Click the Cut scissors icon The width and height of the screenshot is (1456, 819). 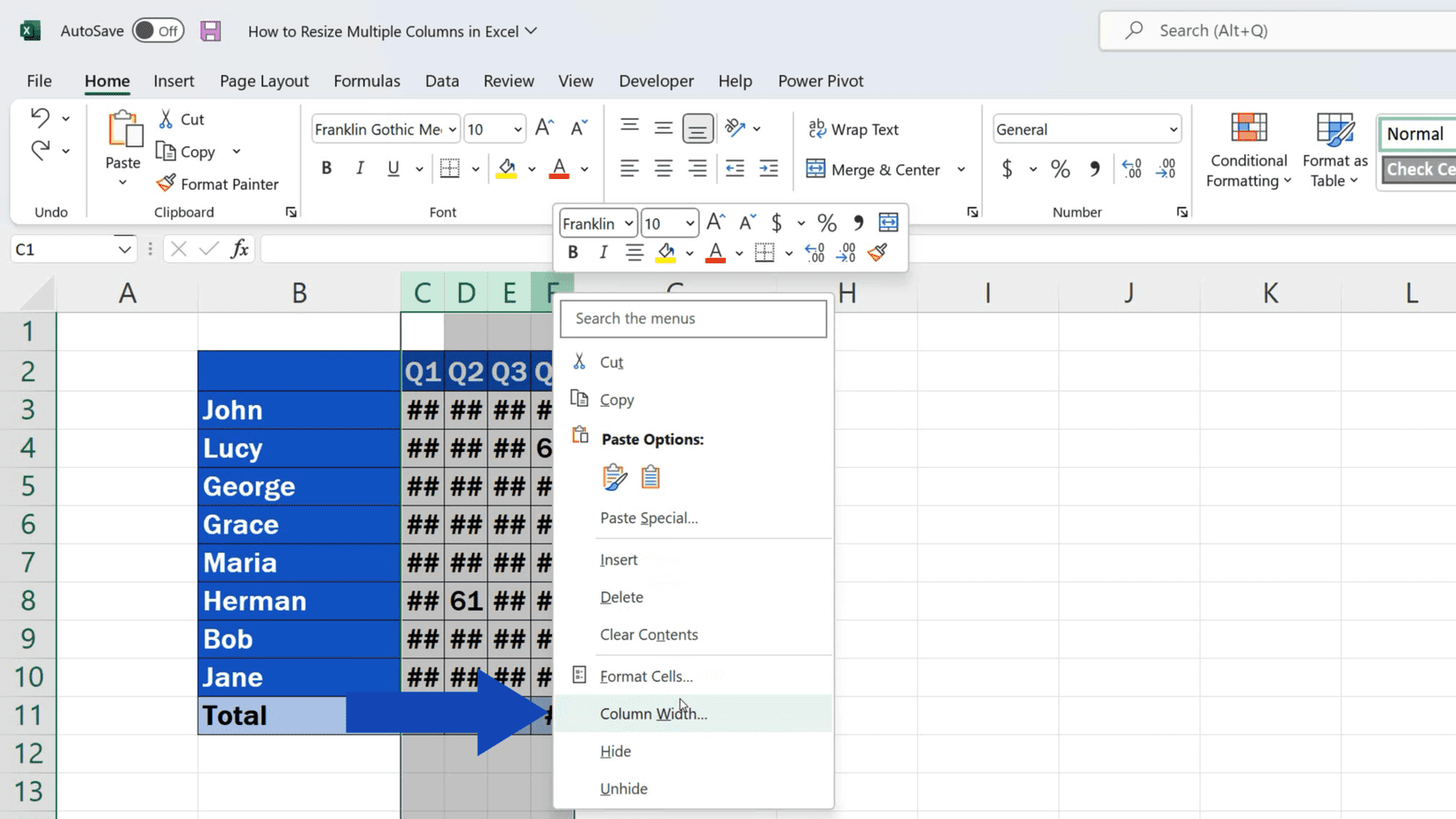[x=165, y=118]
